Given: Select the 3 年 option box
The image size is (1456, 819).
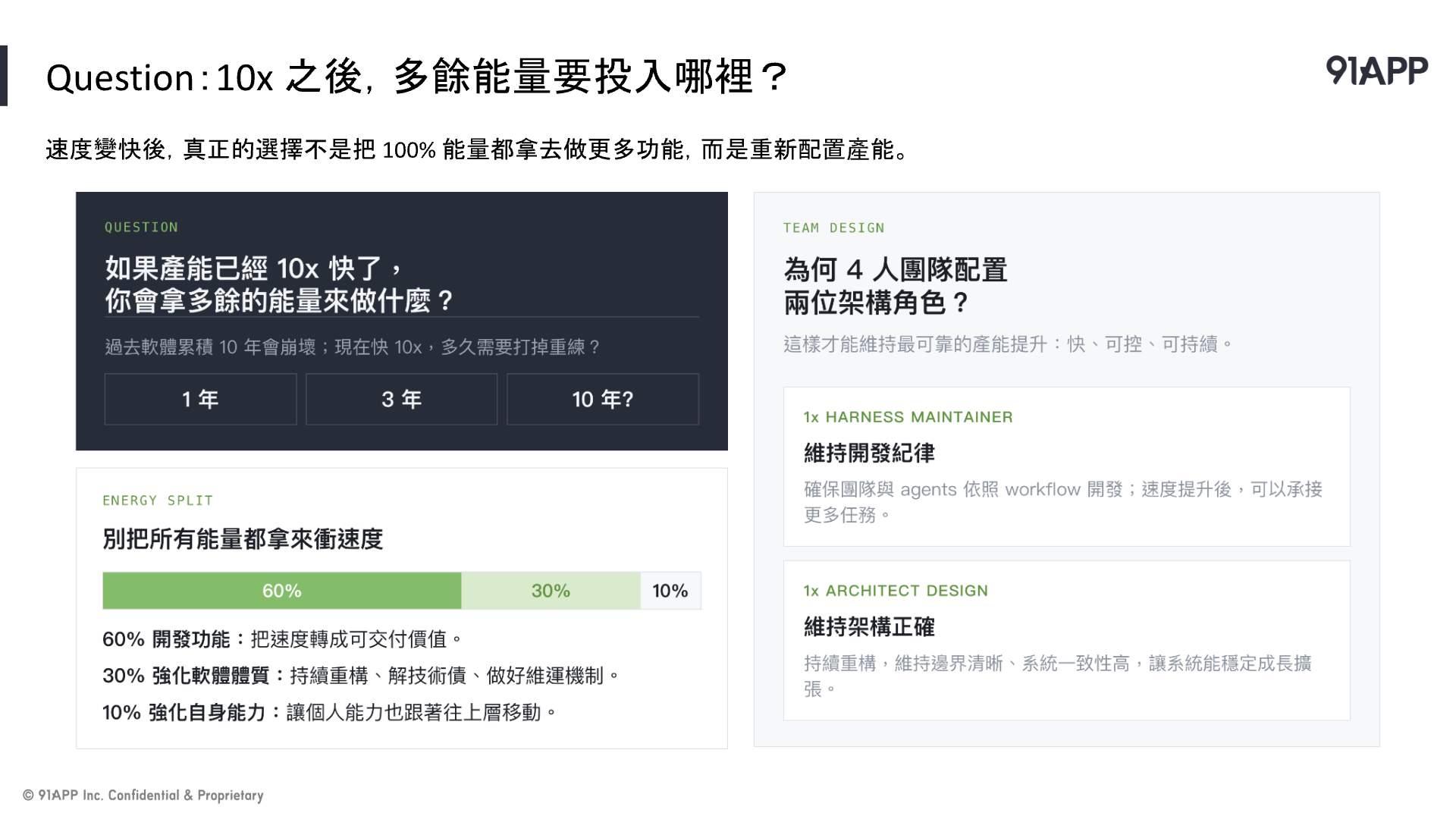Looking at the screenshot, I should click(x=401, y=399).
